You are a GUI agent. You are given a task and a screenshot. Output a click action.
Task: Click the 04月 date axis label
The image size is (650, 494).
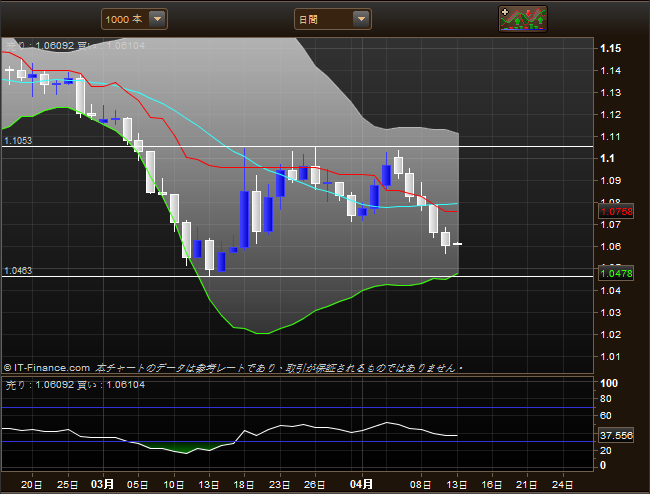point(361,484)
